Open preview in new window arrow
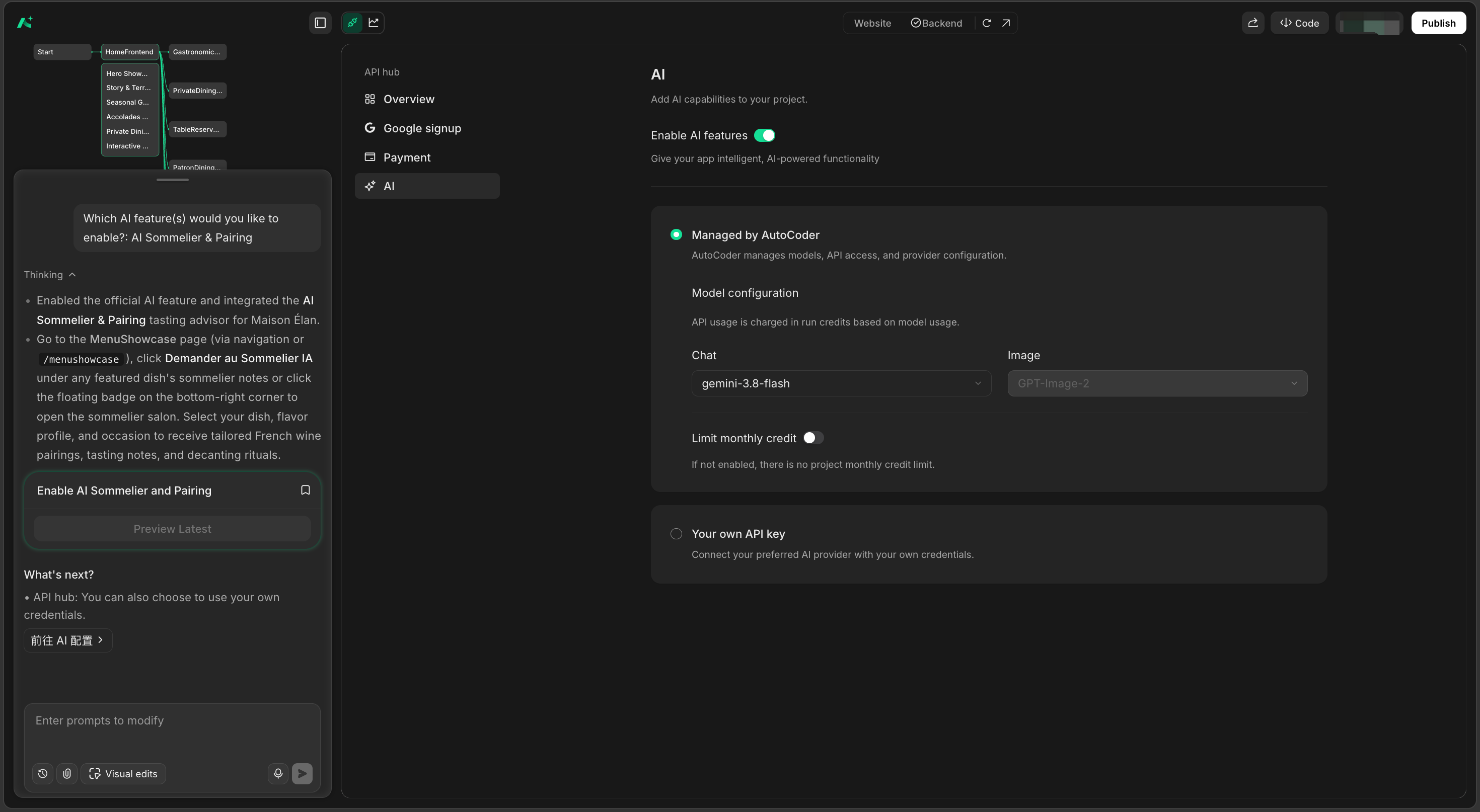1480x812 pixels. pos(1006,23)
